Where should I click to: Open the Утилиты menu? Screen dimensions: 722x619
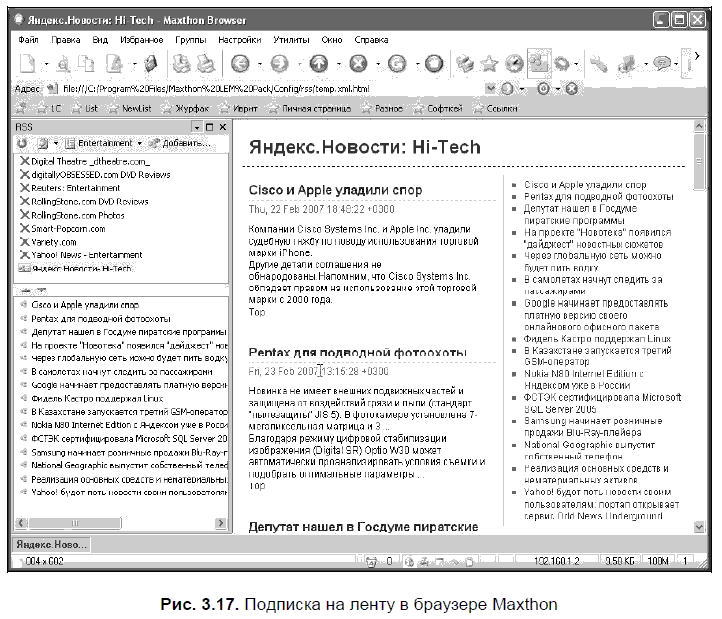[291, 40]
